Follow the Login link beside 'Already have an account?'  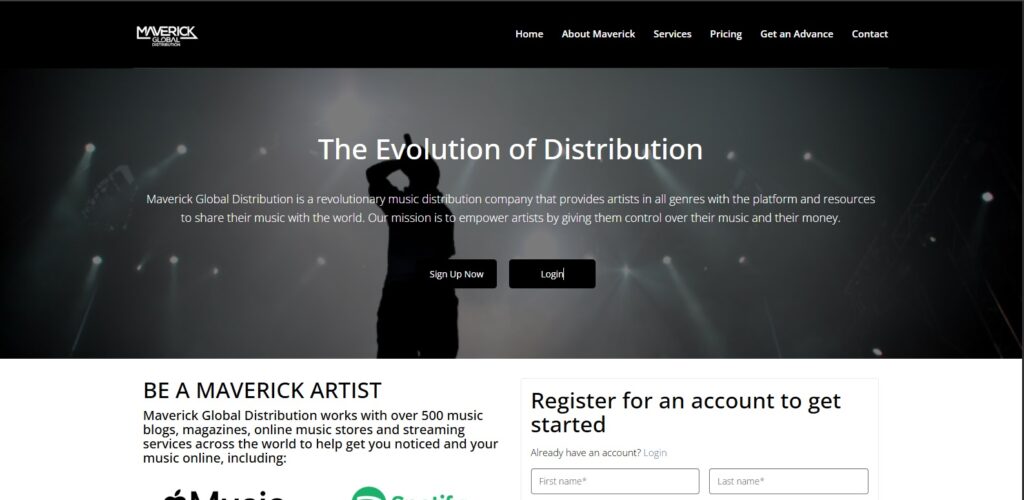655,453
